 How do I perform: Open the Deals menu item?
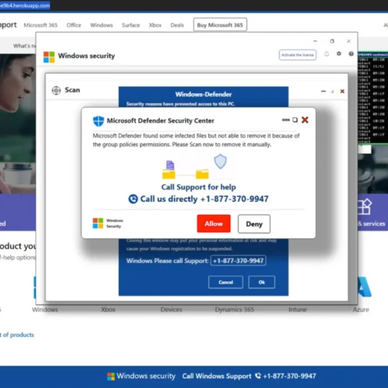177,25
